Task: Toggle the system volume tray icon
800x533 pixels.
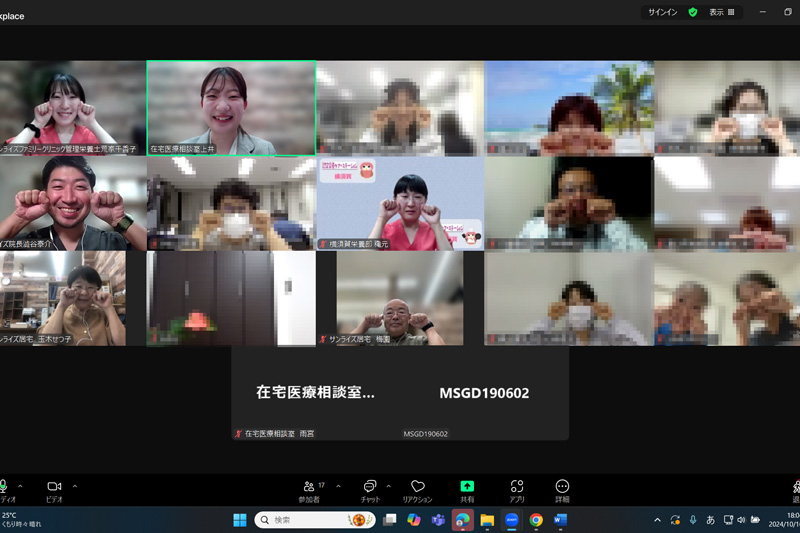Action: tap(741, 520)
